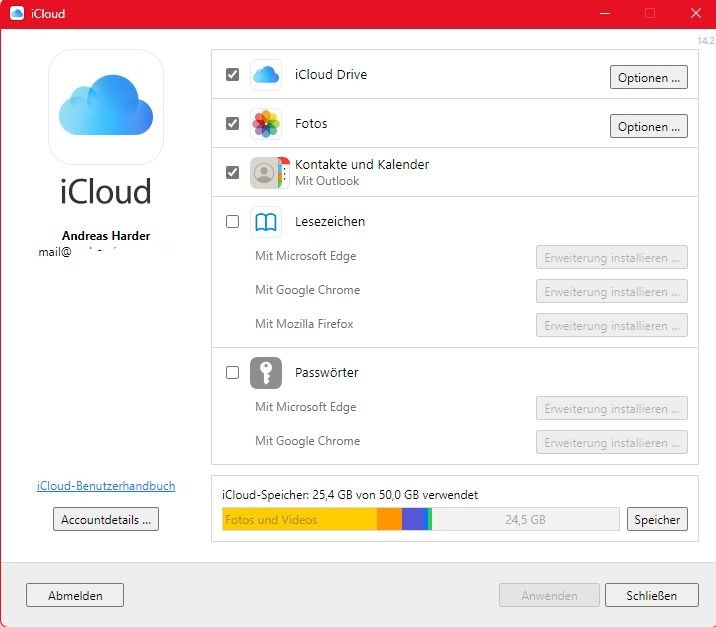The image size is (716, 627).
Task: Enable the Passwörter checkbox
Action: 233,373
